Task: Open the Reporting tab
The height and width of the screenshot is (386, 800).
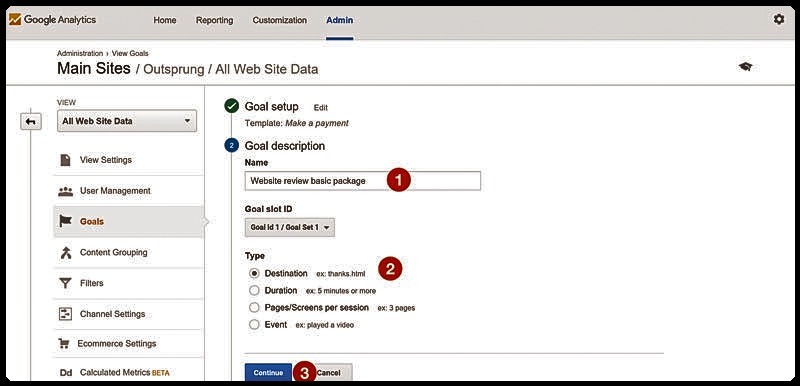Action: (214, 20)
